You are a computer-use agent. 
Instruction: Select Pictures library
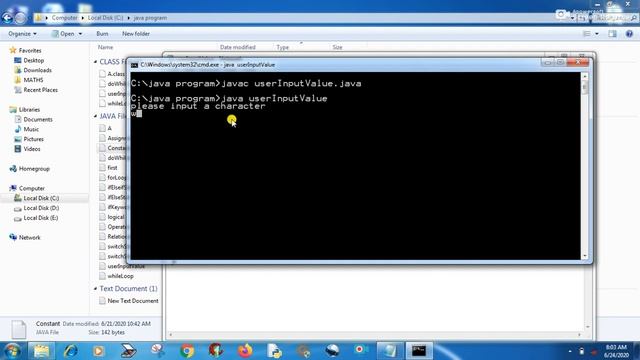33,139
